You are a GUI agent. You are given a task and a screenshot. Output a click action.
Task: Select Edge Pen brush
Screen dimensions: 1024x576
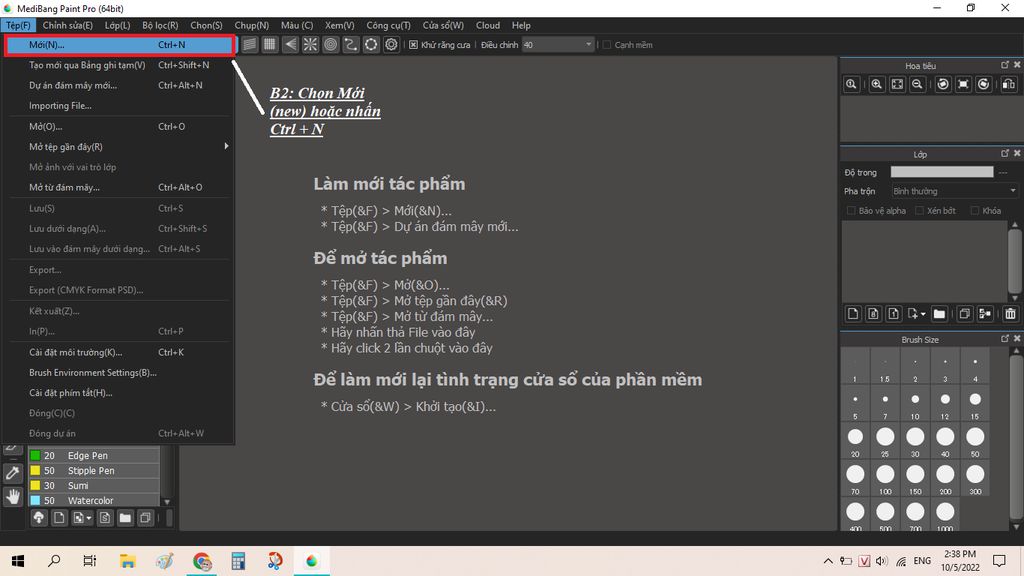(x=94, y=455)
